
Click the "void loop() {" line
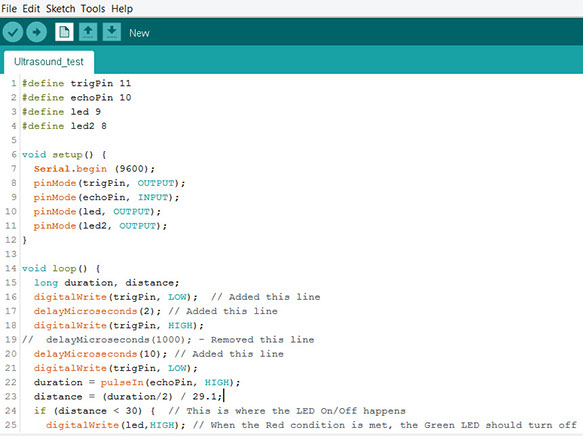coord(61,268)
